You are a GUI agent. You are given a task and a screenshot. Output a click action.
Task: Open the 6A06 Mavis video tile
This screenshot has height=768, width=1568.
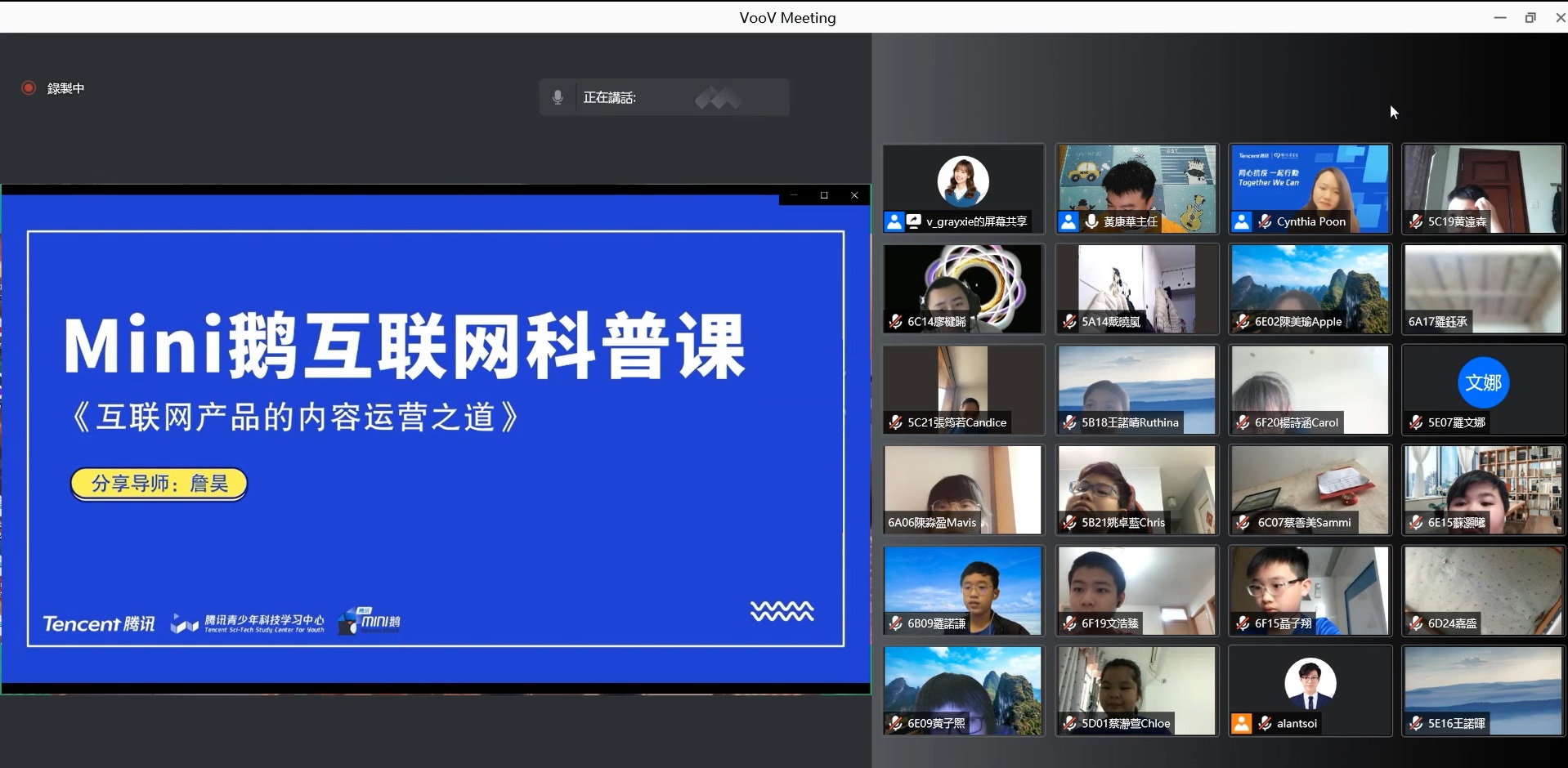964,490
